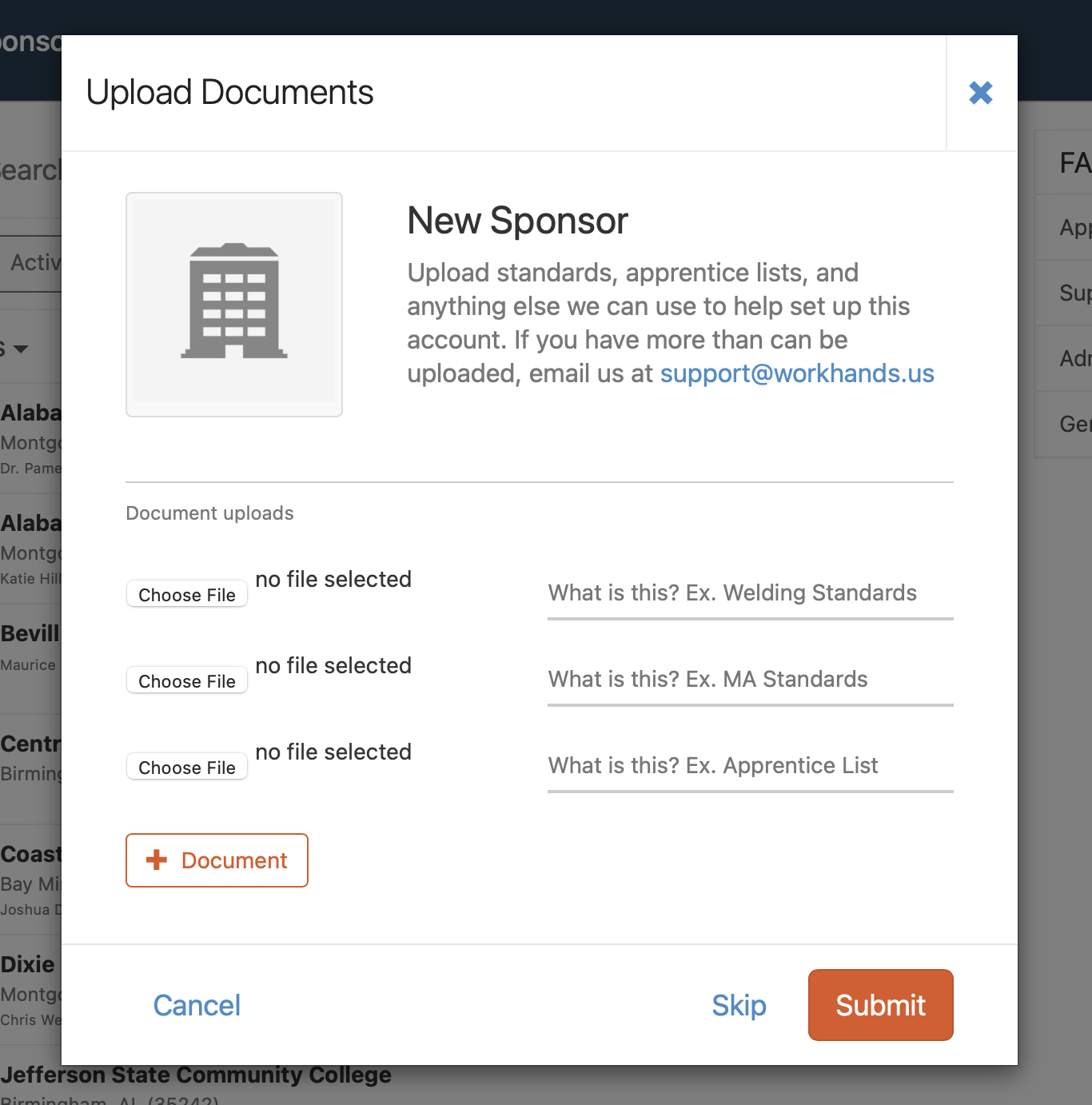Screen dimensions: 1092x1105
Task: Close the Upload Documents dialog with X
Action: (x=981, y=93)
